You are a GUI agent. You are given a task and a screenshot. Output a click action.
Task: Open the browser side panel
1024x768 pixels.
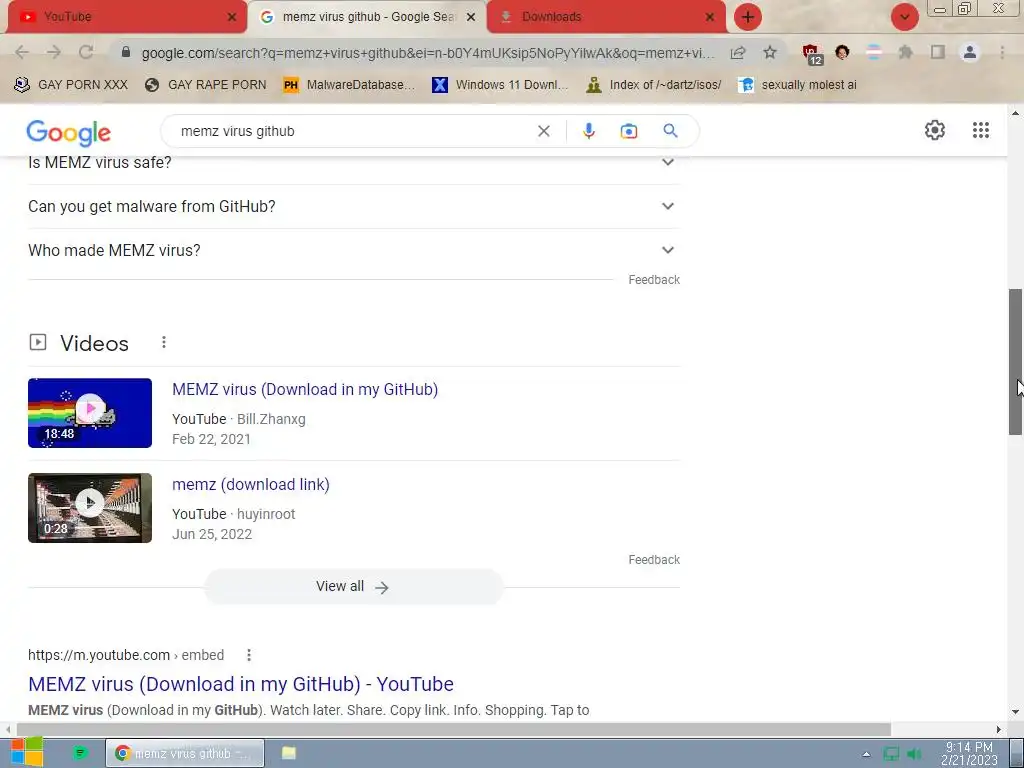tap(938, 52)
